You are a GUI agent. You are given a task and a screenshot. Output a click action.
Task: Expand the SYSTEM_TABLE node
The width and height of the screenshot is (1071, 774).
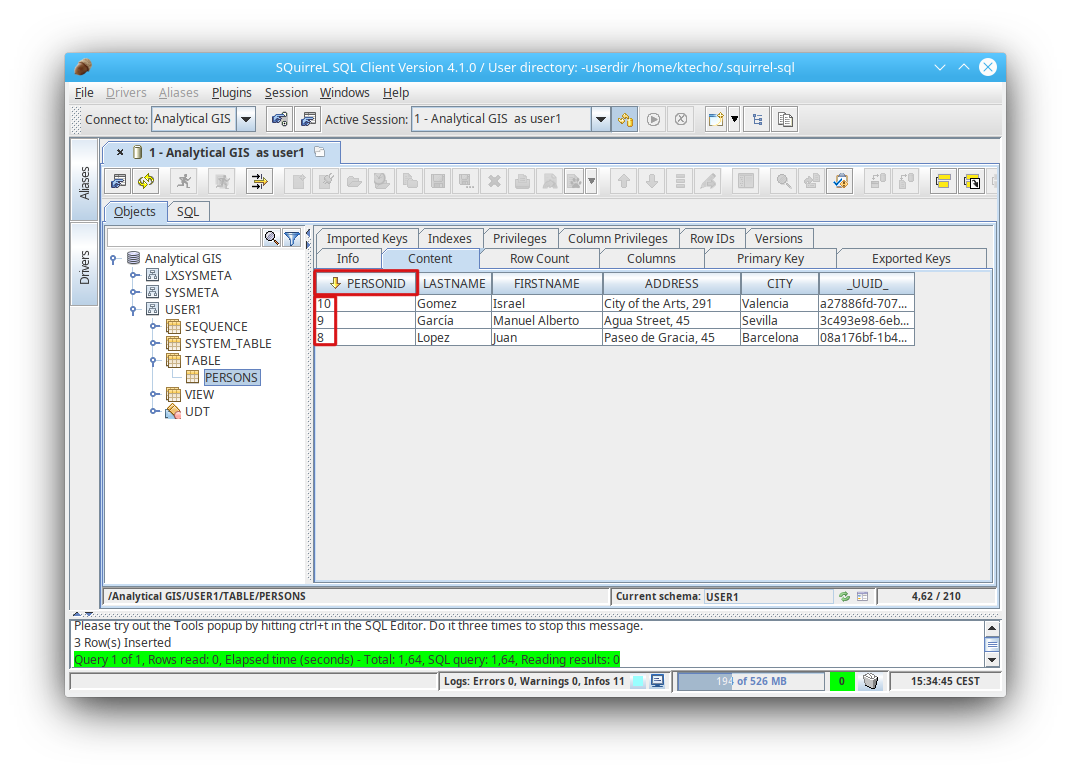point(154,344)
